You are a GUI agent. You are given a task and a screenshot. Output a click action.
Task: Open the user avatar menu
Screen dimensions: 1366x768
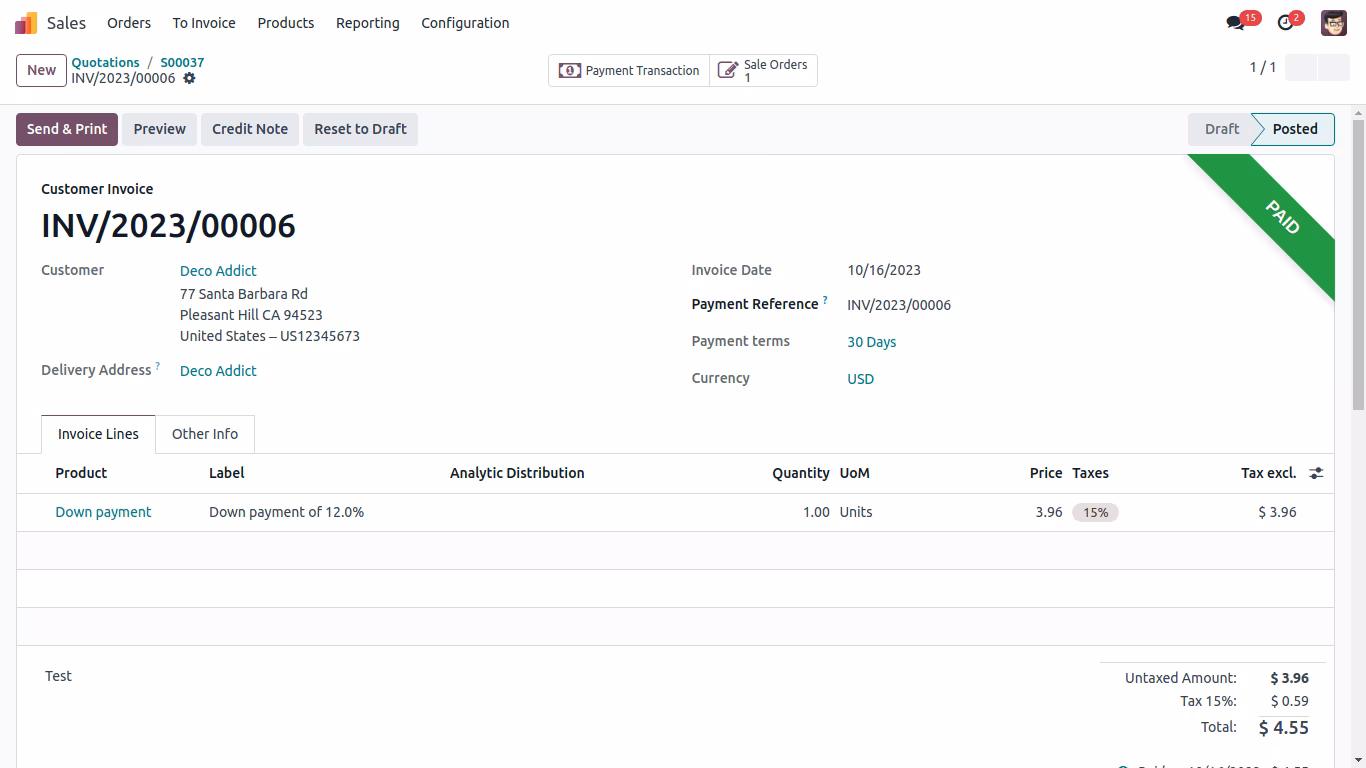(1334, 23)
